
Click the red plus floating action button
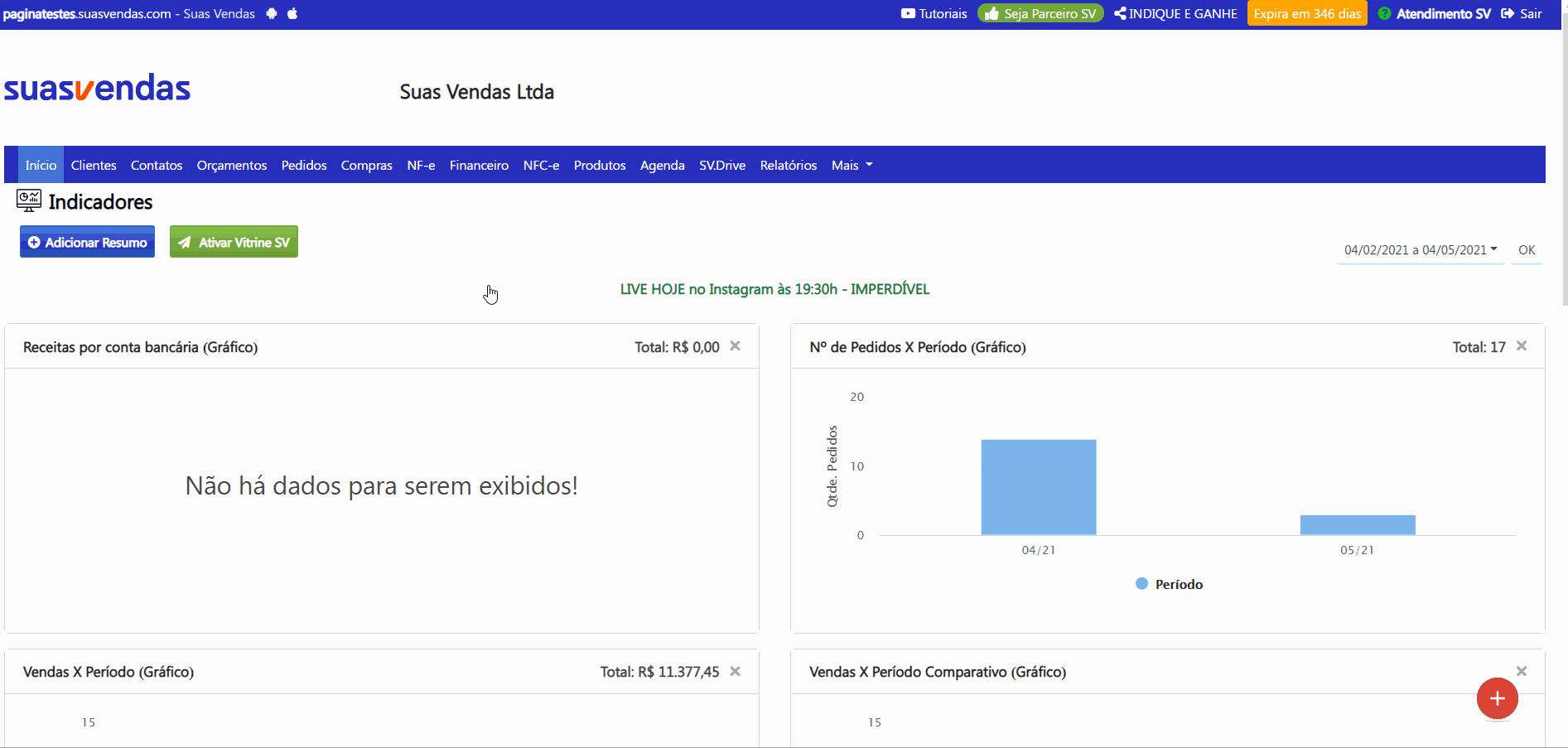point(1498,699)
